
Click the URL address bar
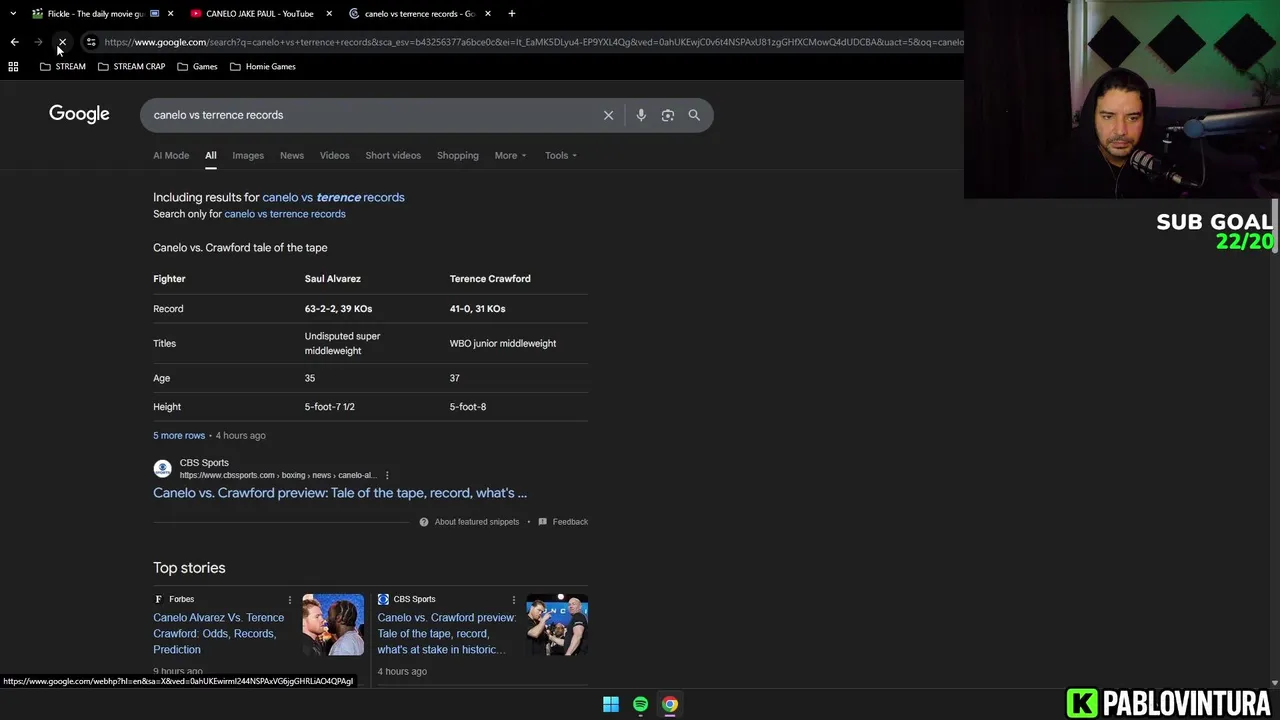pos(533,42)
